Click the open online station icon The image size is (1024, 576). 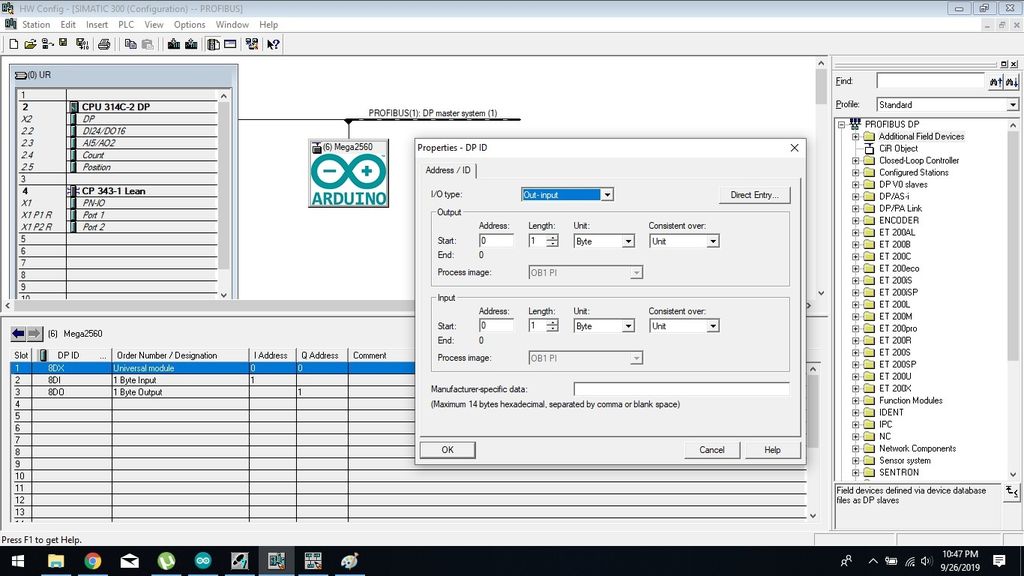click(47, 44)
